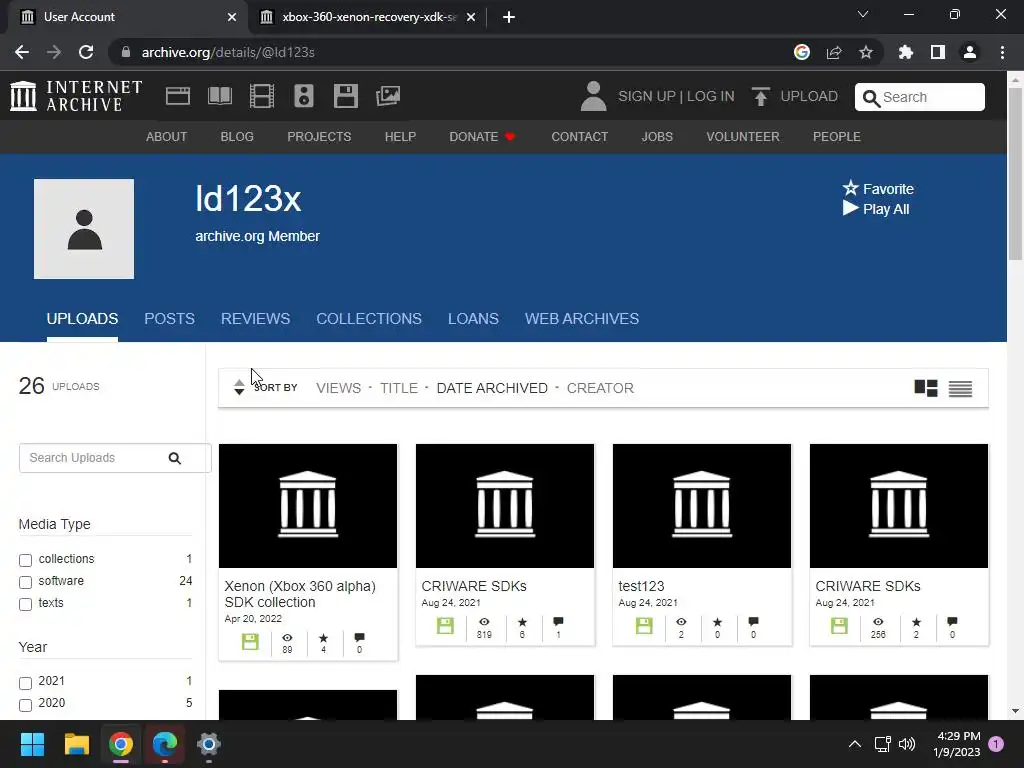The image size is (1024, 768).
Task: Select the COLLECTIONS tab
Action: 369,319
